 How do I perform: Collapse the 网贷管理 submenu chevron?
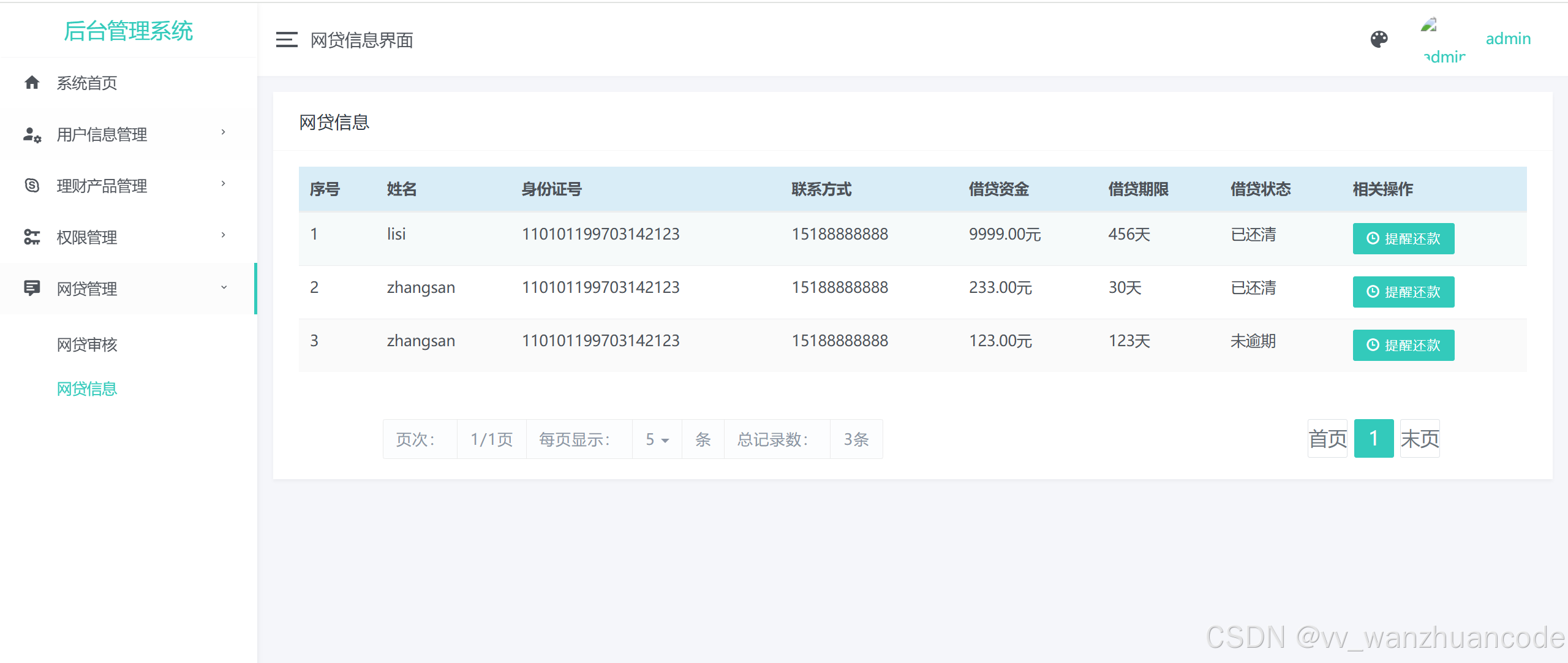click(224, 287)
